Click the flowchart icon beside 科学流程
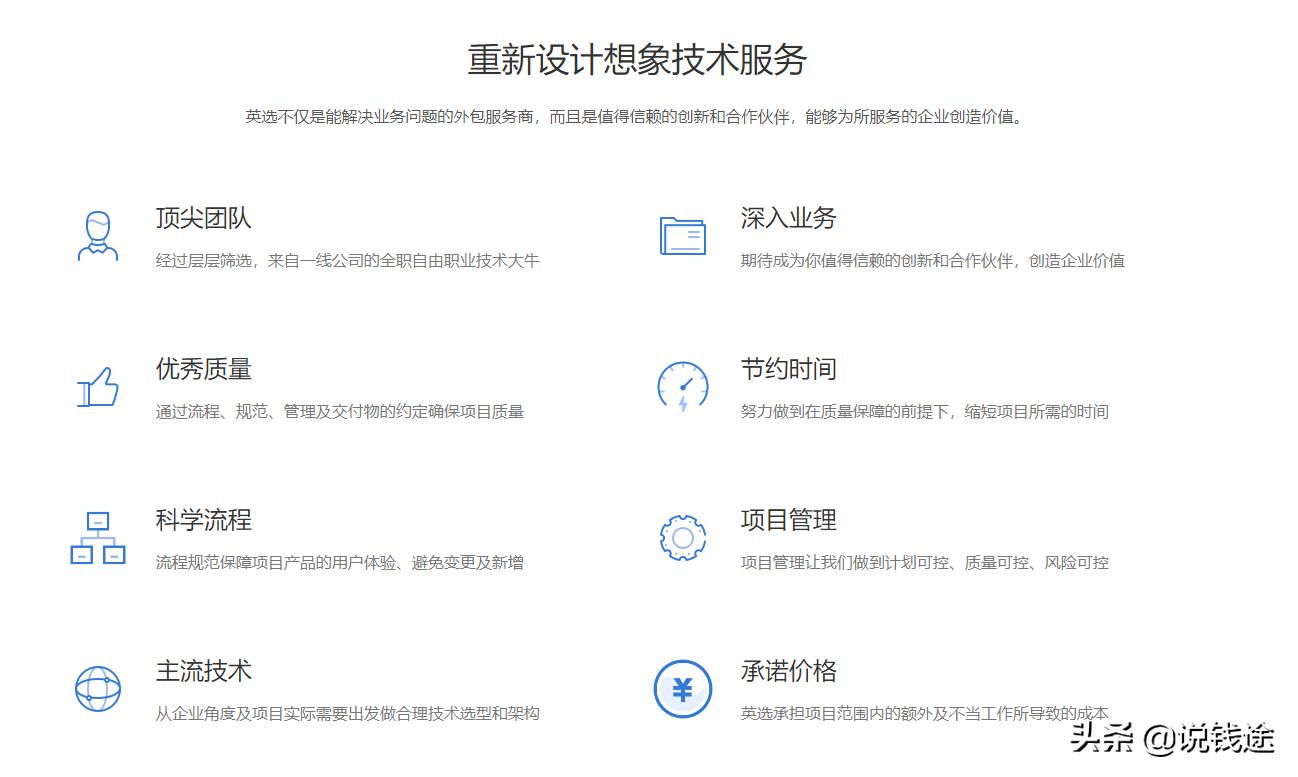 tap(98, 537)
